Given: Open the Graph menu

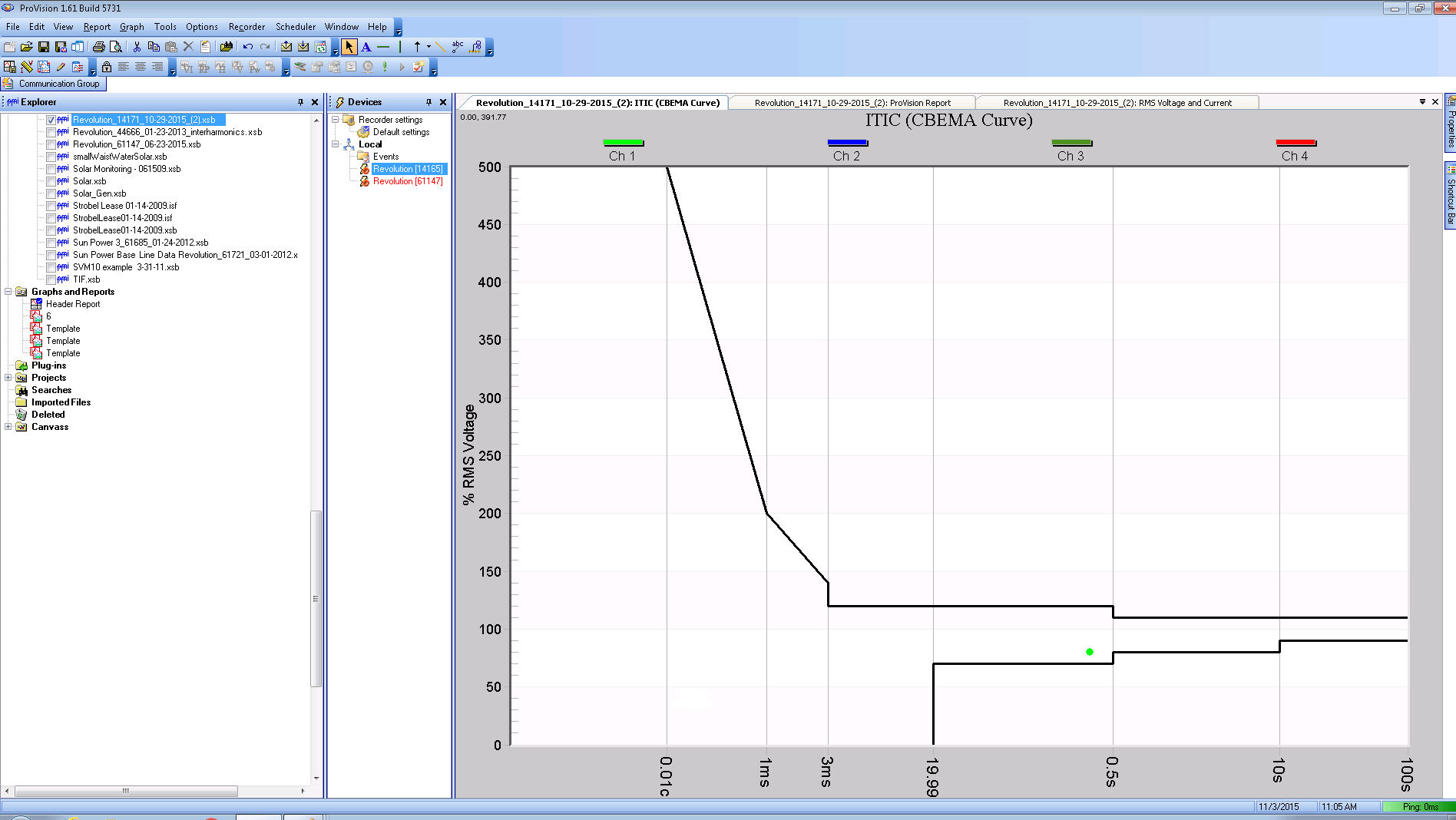Looking at the screenshot, I should tap(131, 26).
